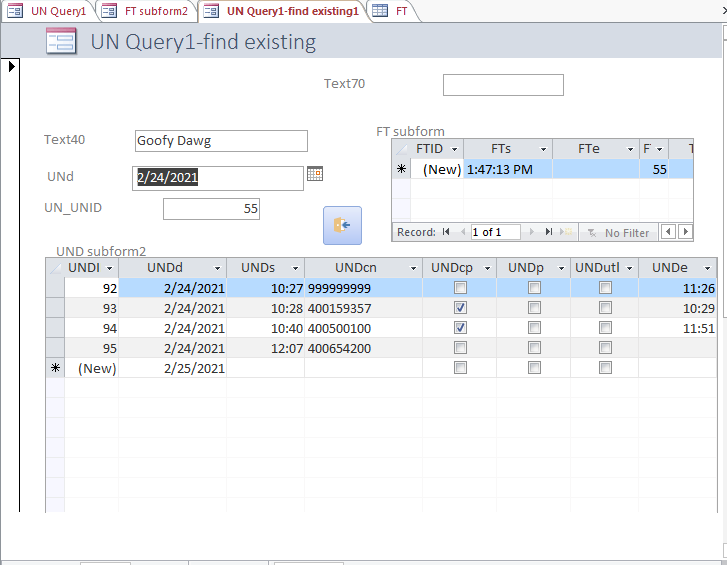Go to last record in FT subform
The width and height of the screenshot is (727, 565).
[548, 232]
